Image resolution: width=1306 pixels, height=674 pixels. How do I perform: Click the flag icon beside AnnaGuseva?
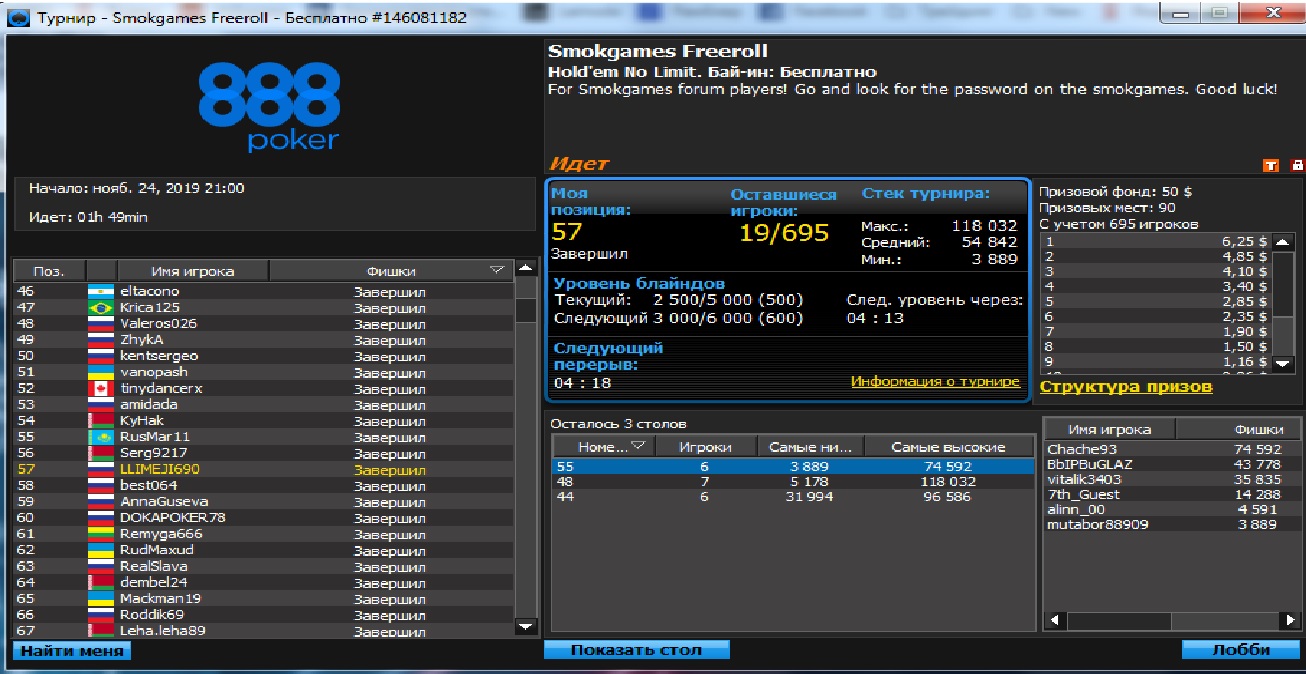pos(100,502)
